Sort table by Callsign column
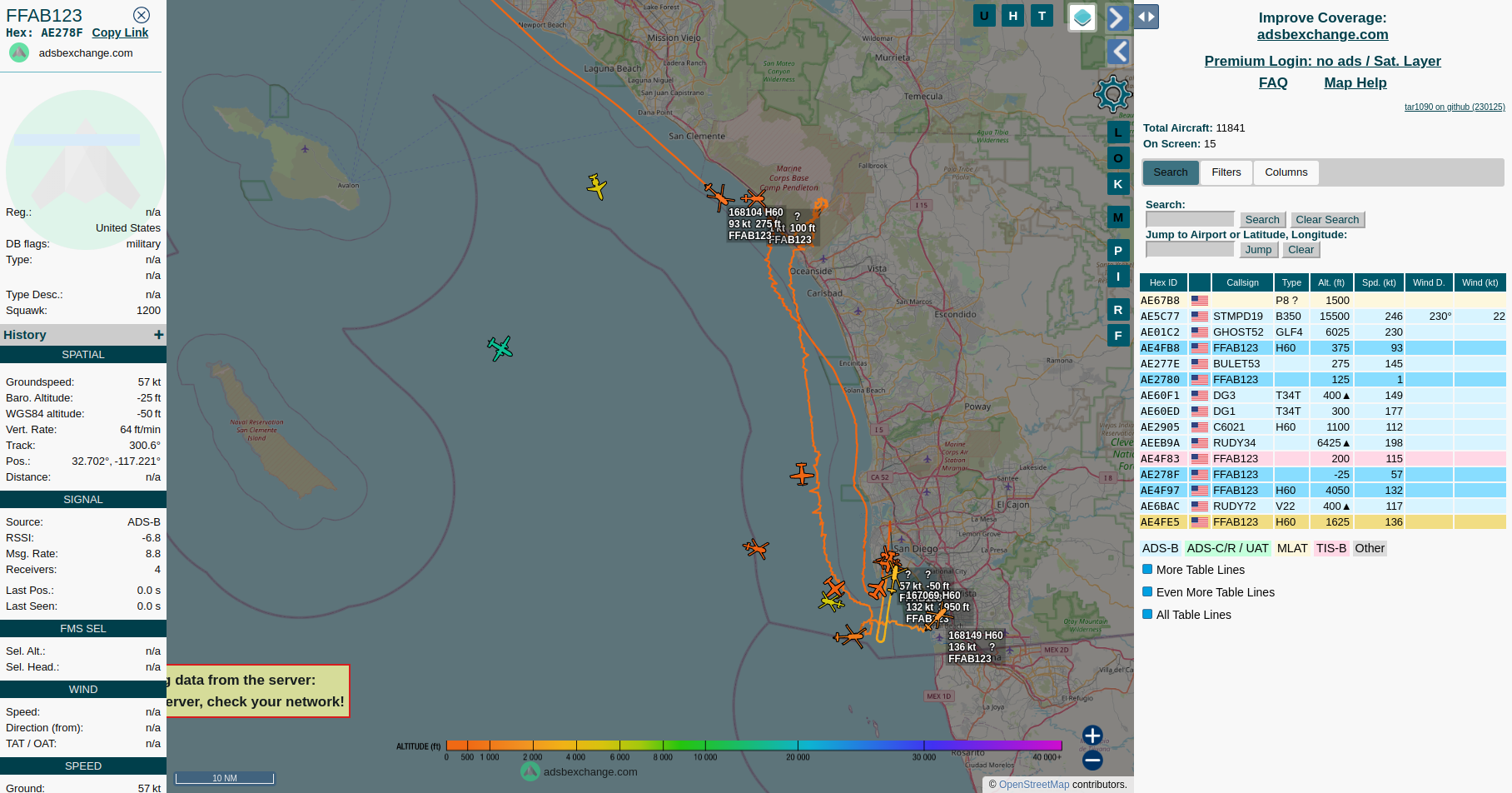Screen dimensions: 1512x793 click(x=1242, y=282)
